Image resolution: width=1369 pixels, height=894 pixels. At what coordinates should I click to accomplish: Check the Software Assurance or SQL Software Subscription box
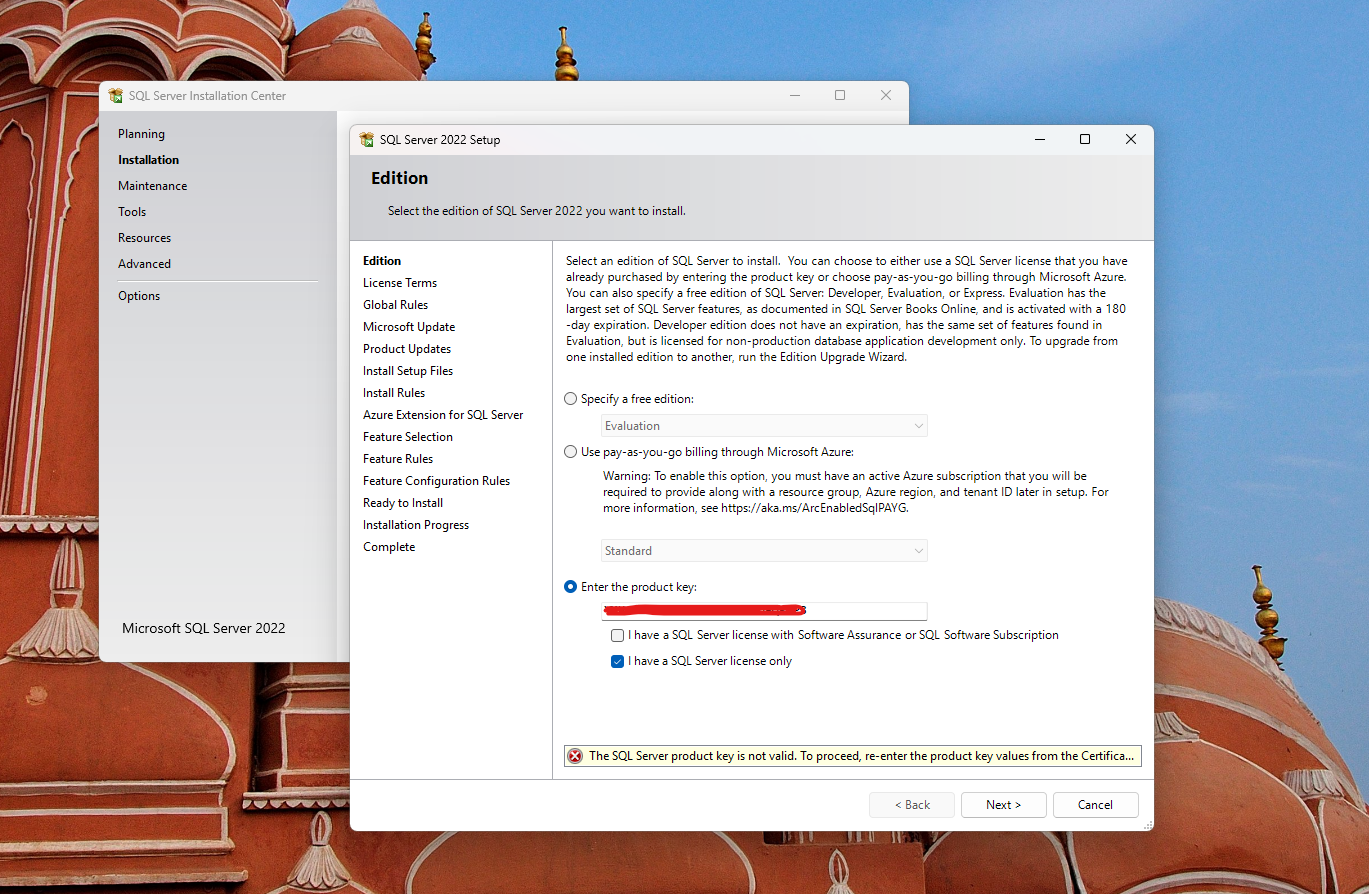[x=618, y=635]
